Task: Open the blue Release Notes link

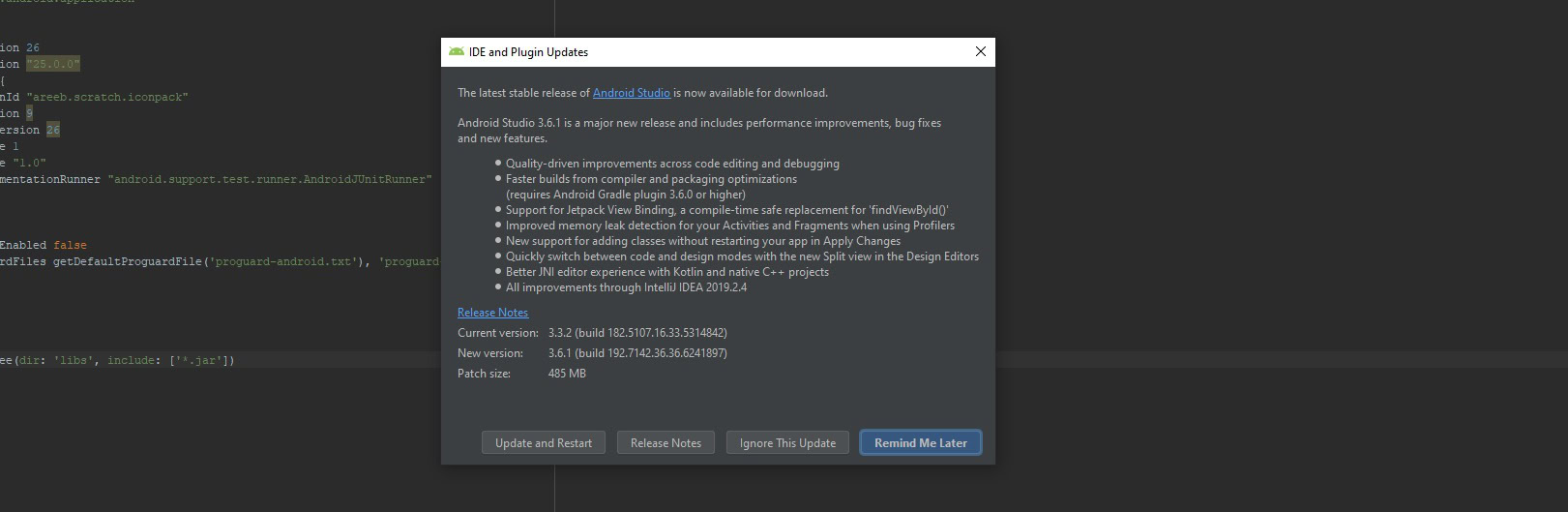Action: point(492,313)
